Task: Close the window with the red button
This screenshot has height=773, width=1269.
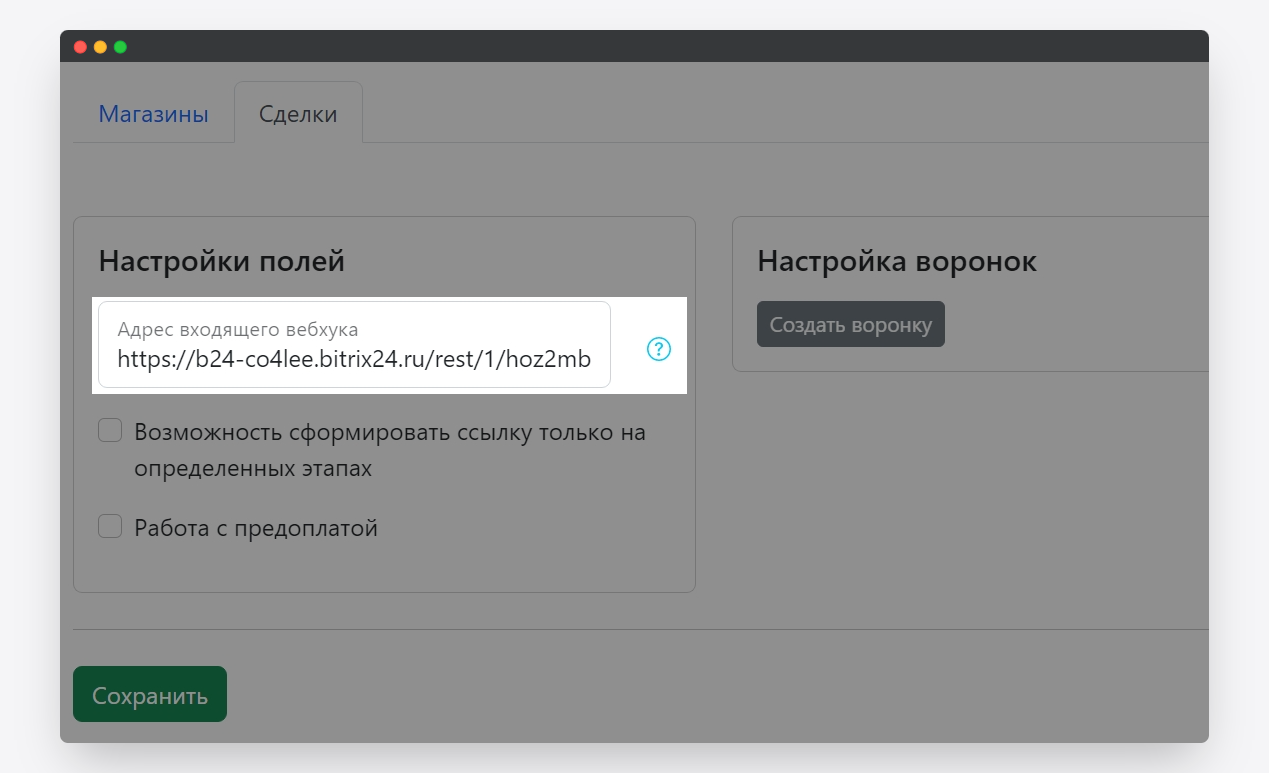Action: (80, 47)
